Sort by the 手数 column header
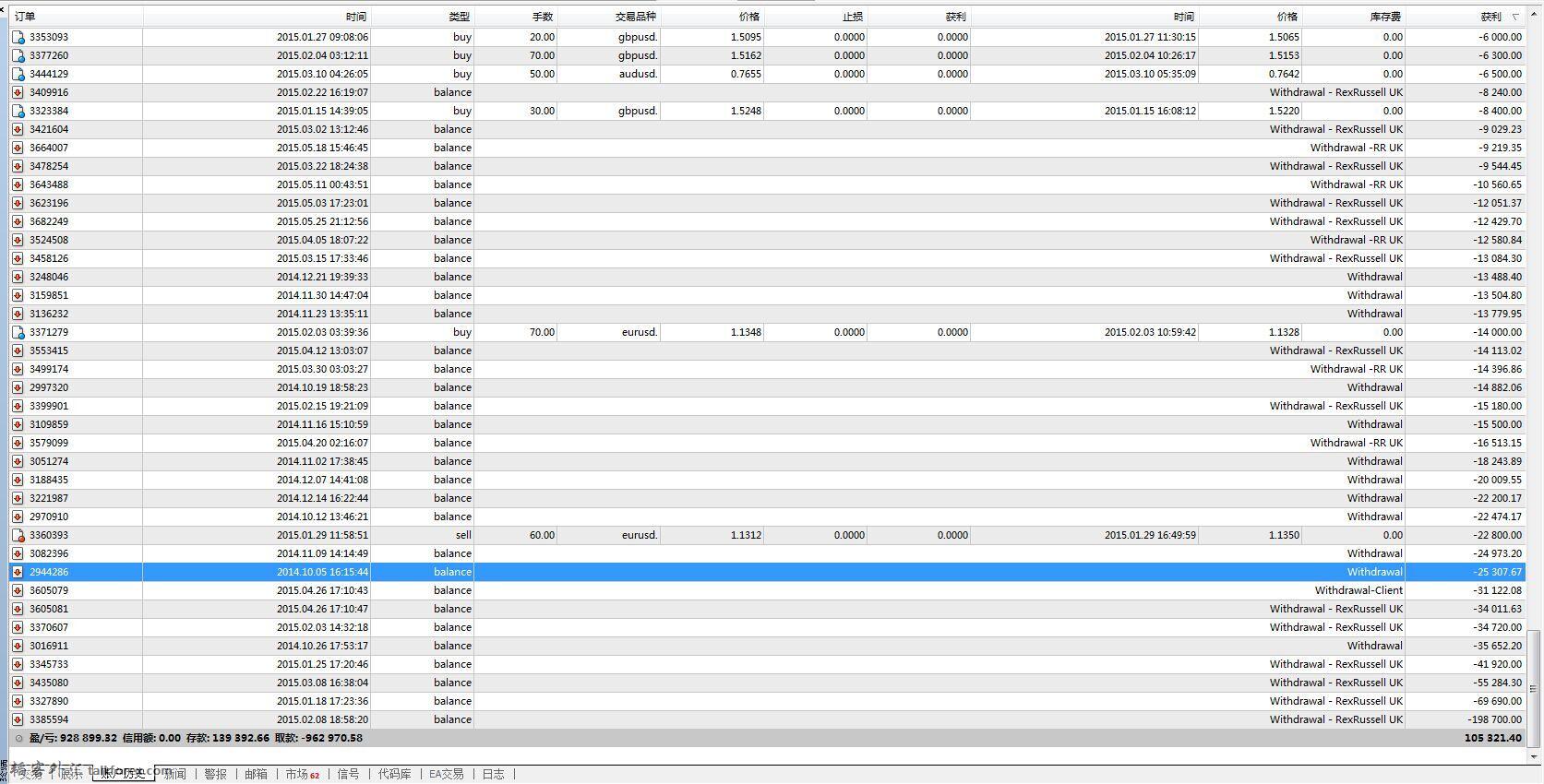This screenshot has height=784, width=1544. (516, 17)
